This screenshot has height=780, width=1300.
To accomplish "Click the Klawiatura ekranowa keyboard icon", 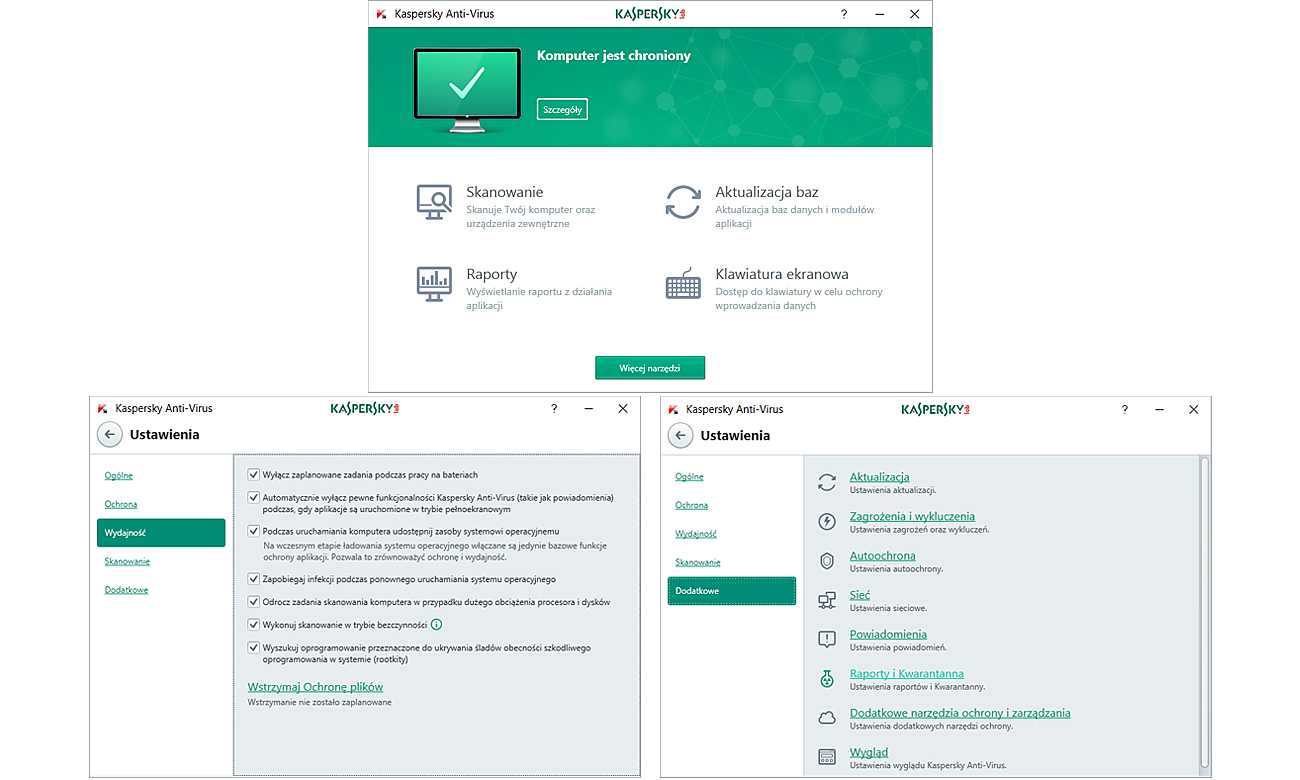I will pyautogui.click(x=684, y=284).
